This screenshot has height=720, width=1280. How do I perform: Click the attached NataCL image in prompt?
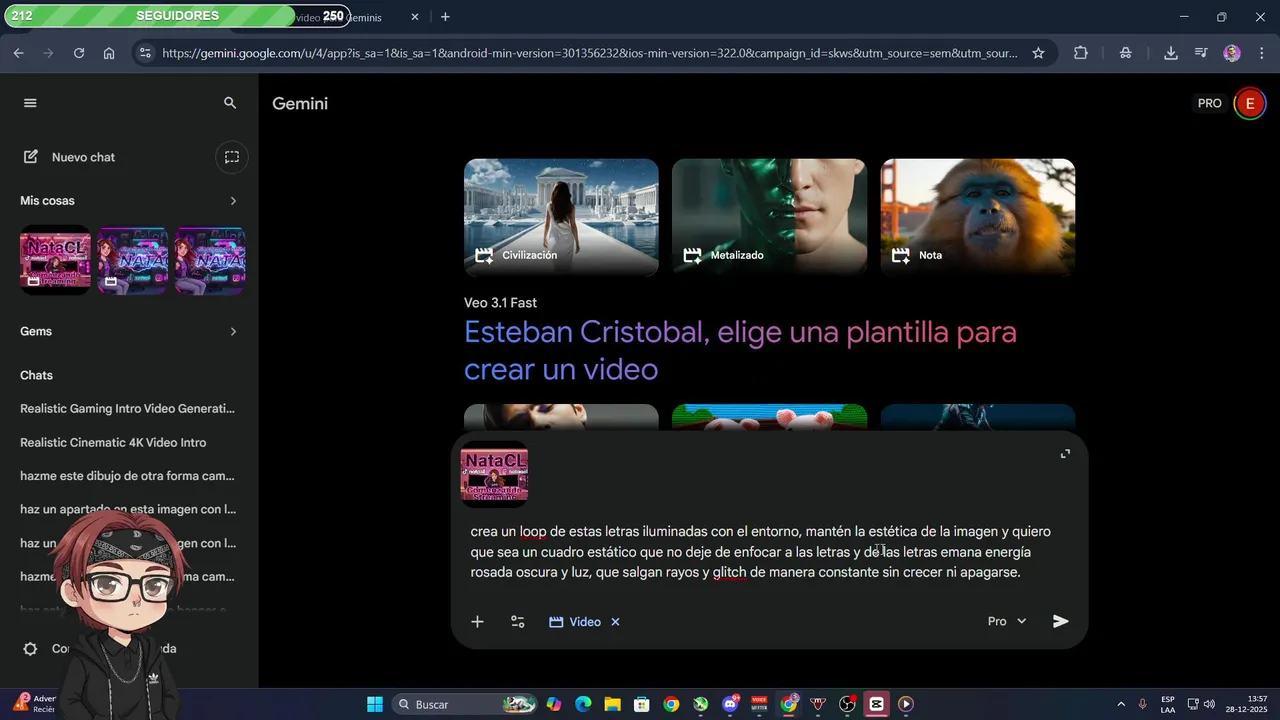pos(494,474)
